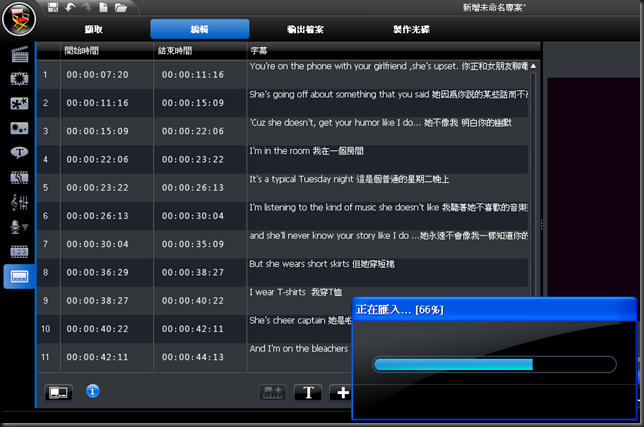Select subtitle 'She's going off about something'
The image size is (644, 427).
tap(389, 94)
